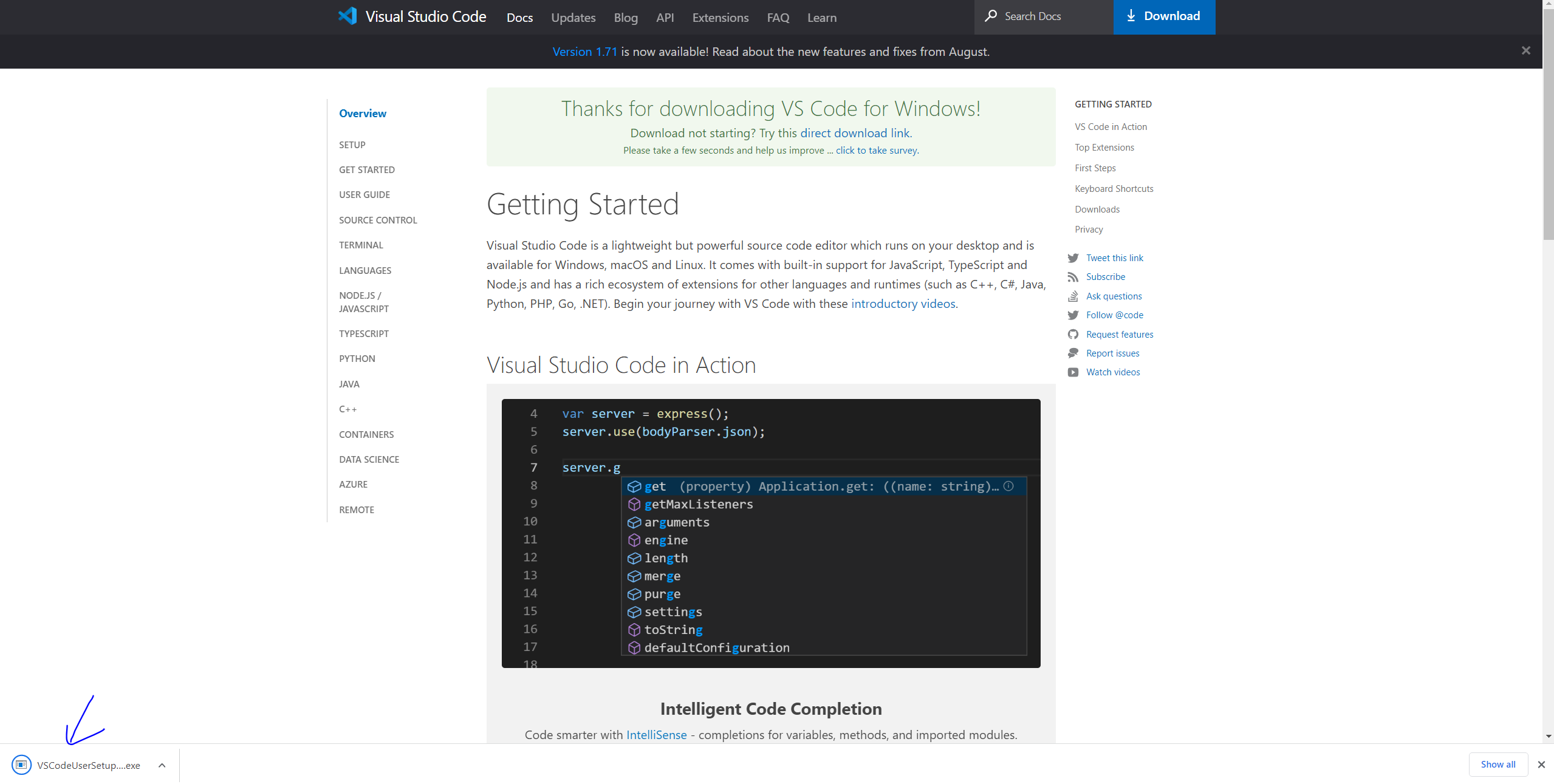
Task: Jump to Keyboard Shortcuts section
Action: point(1114,189)
